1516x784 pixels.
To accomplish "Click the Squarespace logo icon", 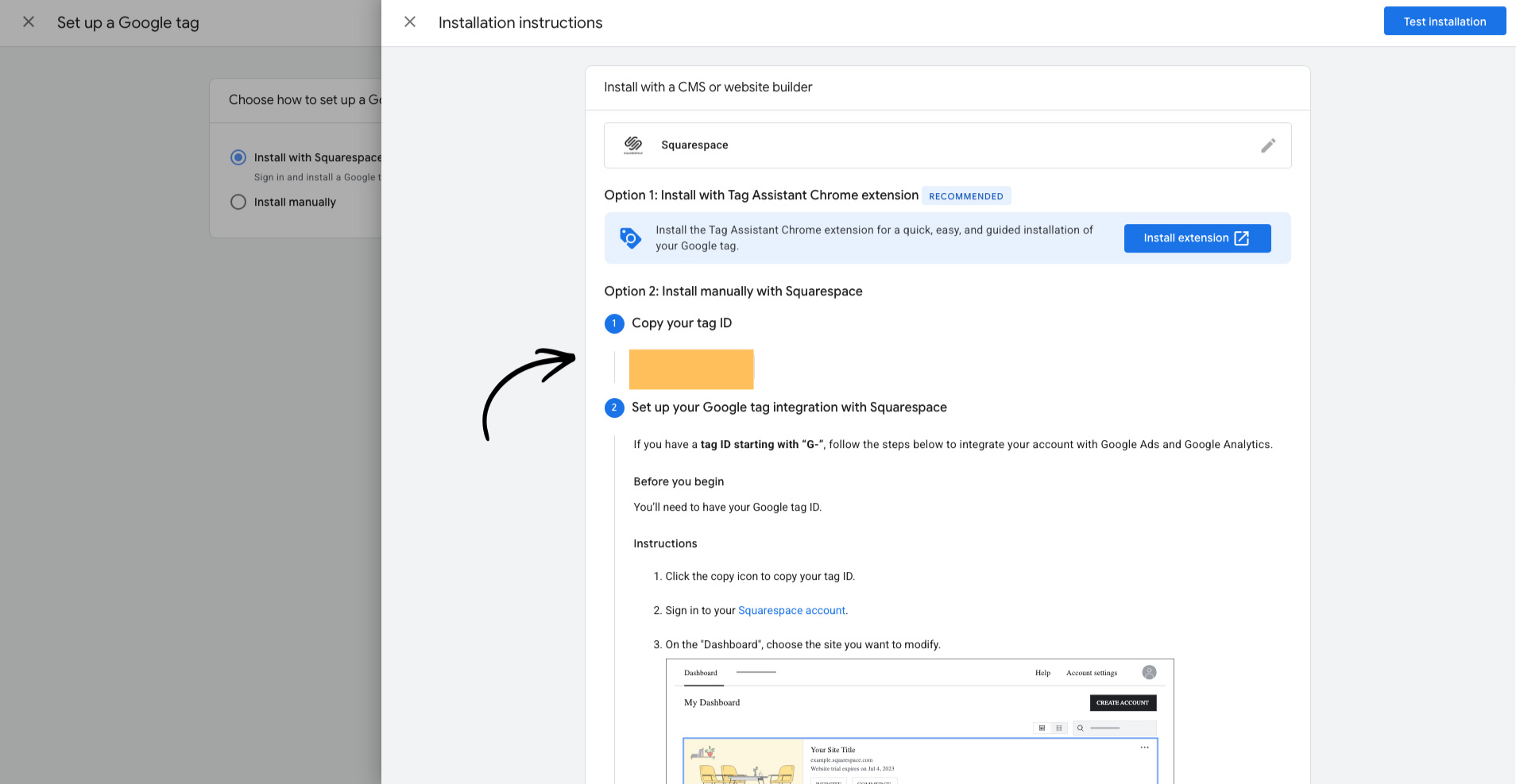I will [633, 145].
